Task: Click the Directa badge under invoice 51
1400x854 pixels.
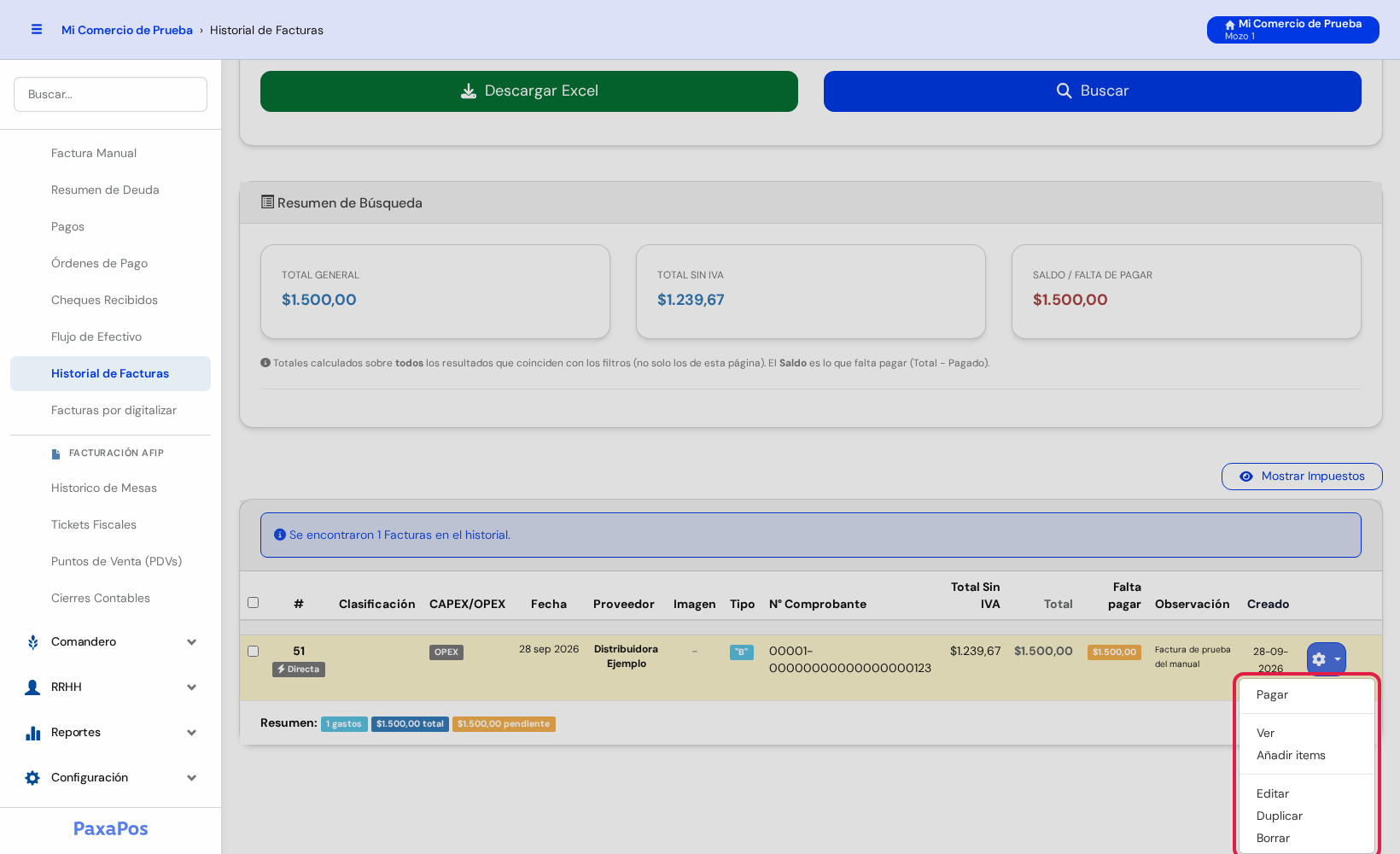Action: [x=299, y=670]
